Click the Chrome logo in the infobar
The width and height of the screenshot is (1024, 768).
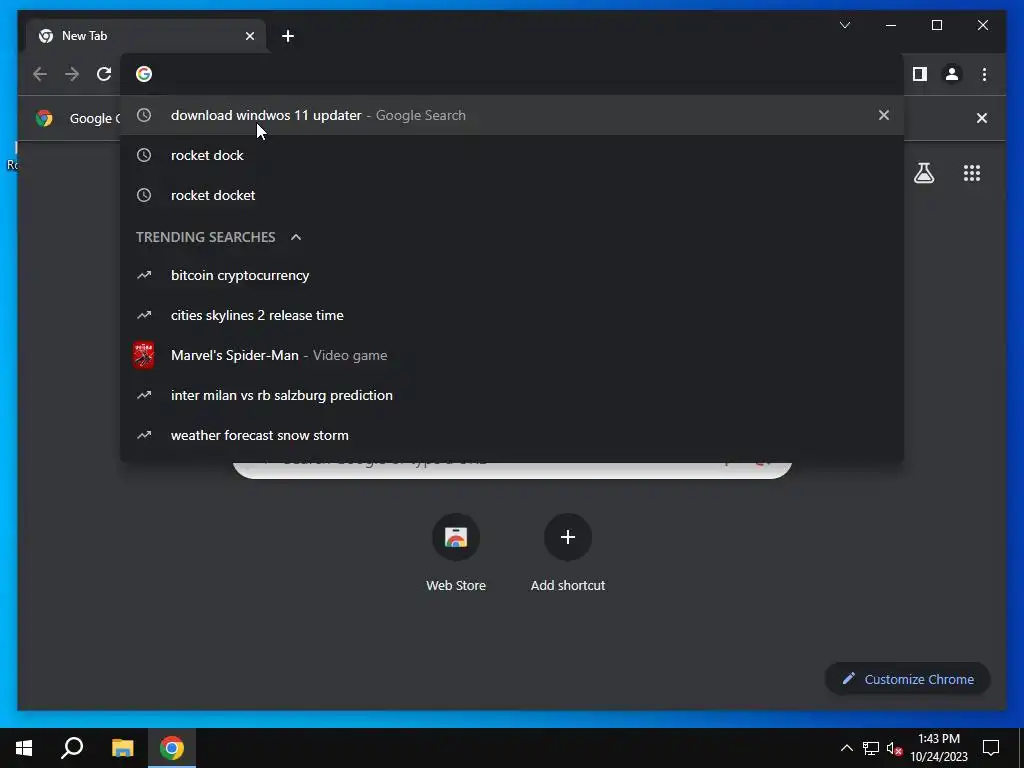pos(44,118)
